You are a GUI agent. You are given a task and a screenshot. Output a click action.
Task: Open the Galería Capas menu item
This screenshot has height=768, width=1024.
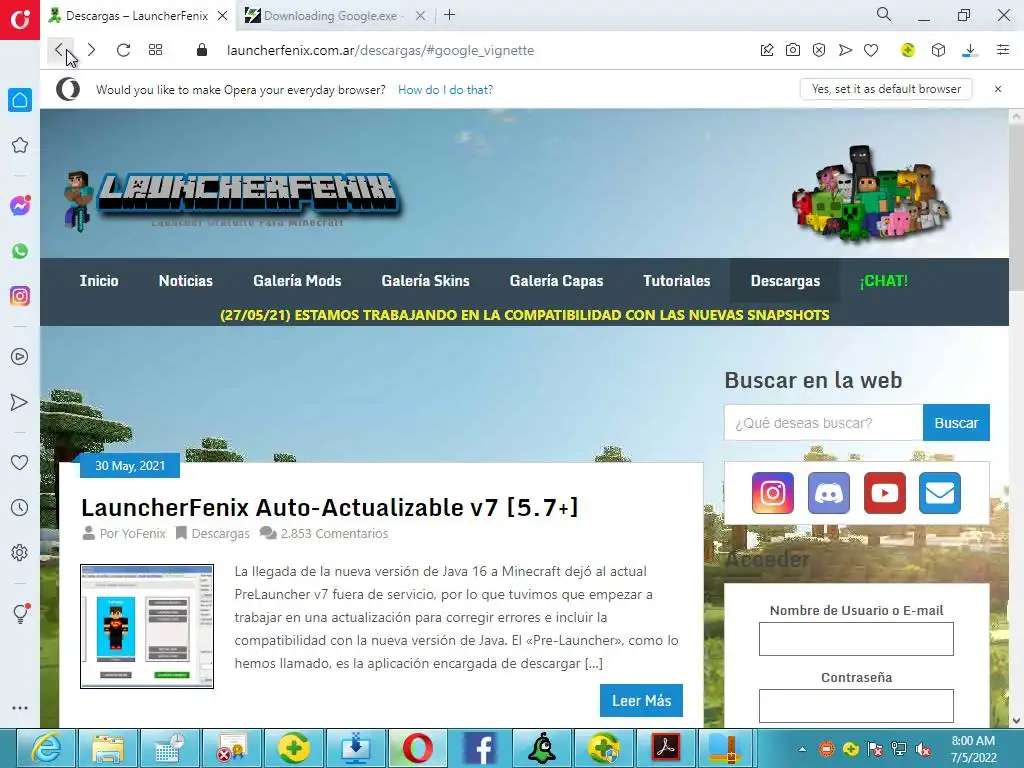click(556, 281)
